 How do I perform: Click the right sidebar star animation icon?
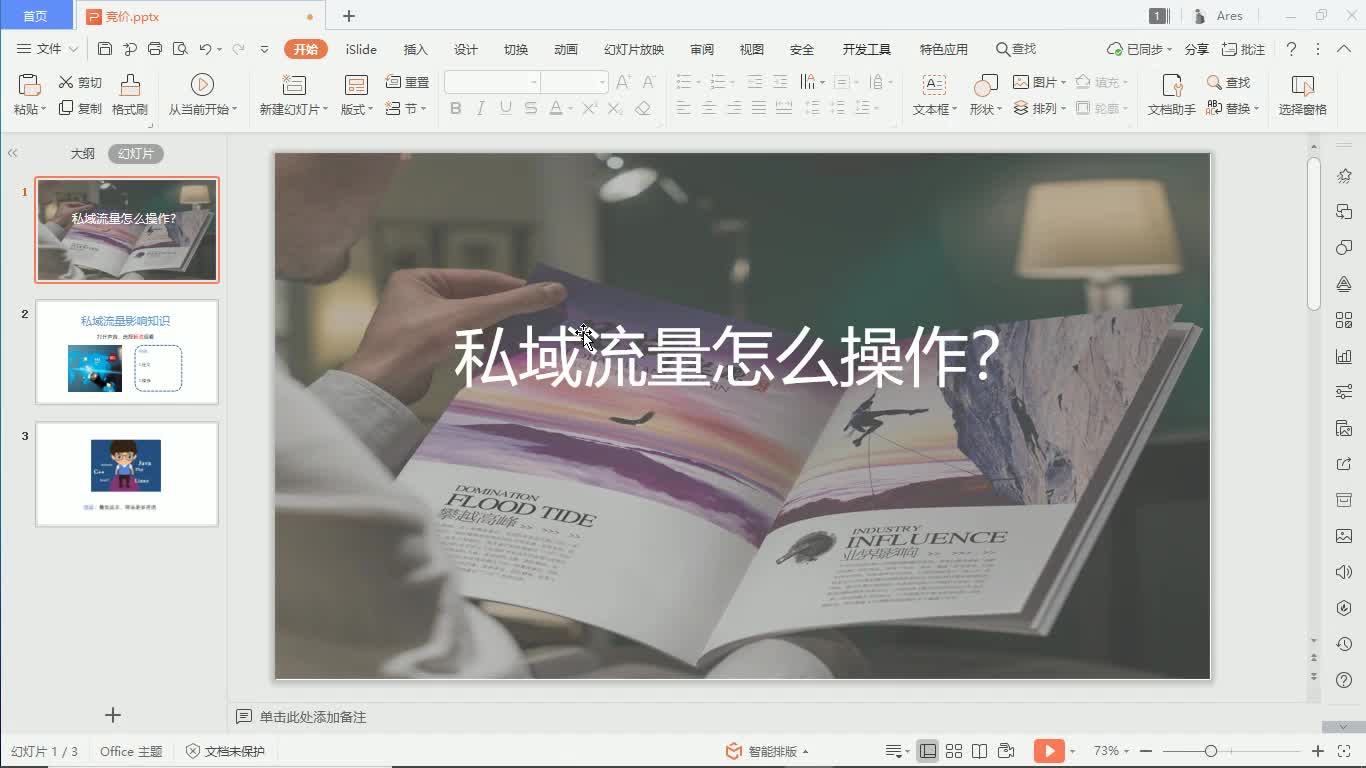1344,176
